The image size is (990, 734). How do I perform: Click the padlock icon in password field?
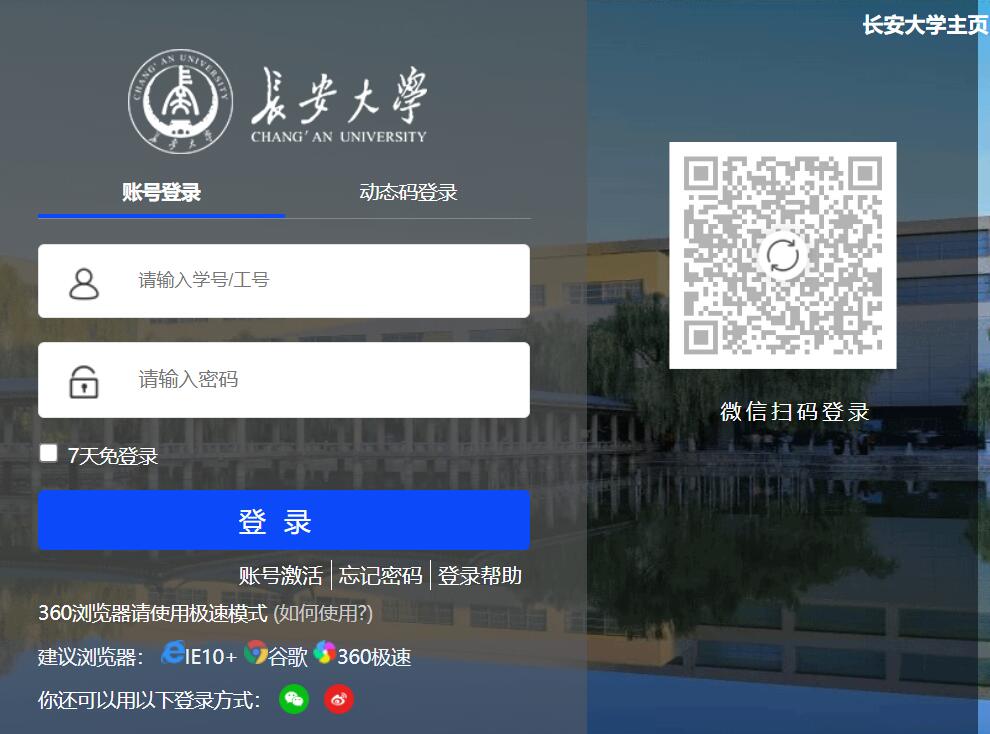coord(83,380)
